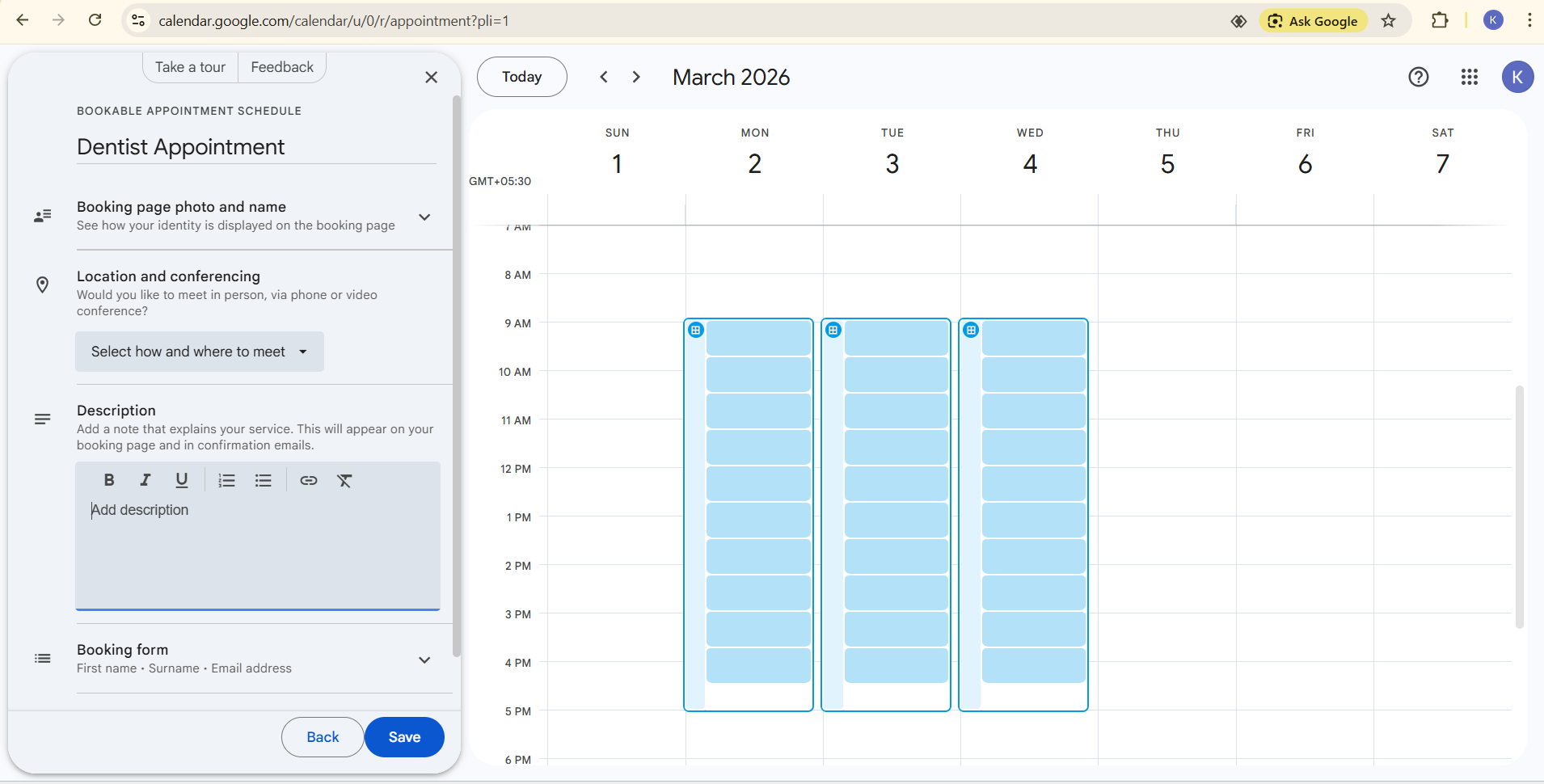
Task: Click the insert link icon
Action: pyautogui.click(x=309, y=480)
